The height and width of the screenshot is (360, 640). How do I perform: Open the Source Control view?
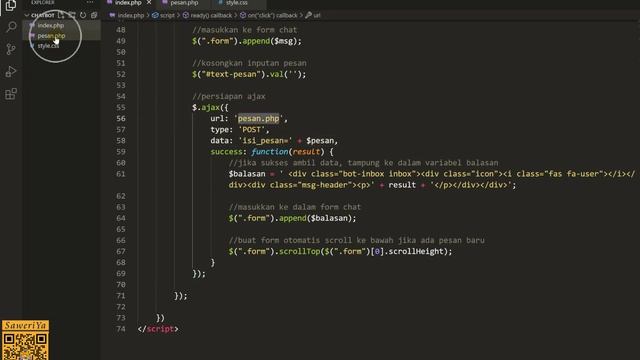11,49
